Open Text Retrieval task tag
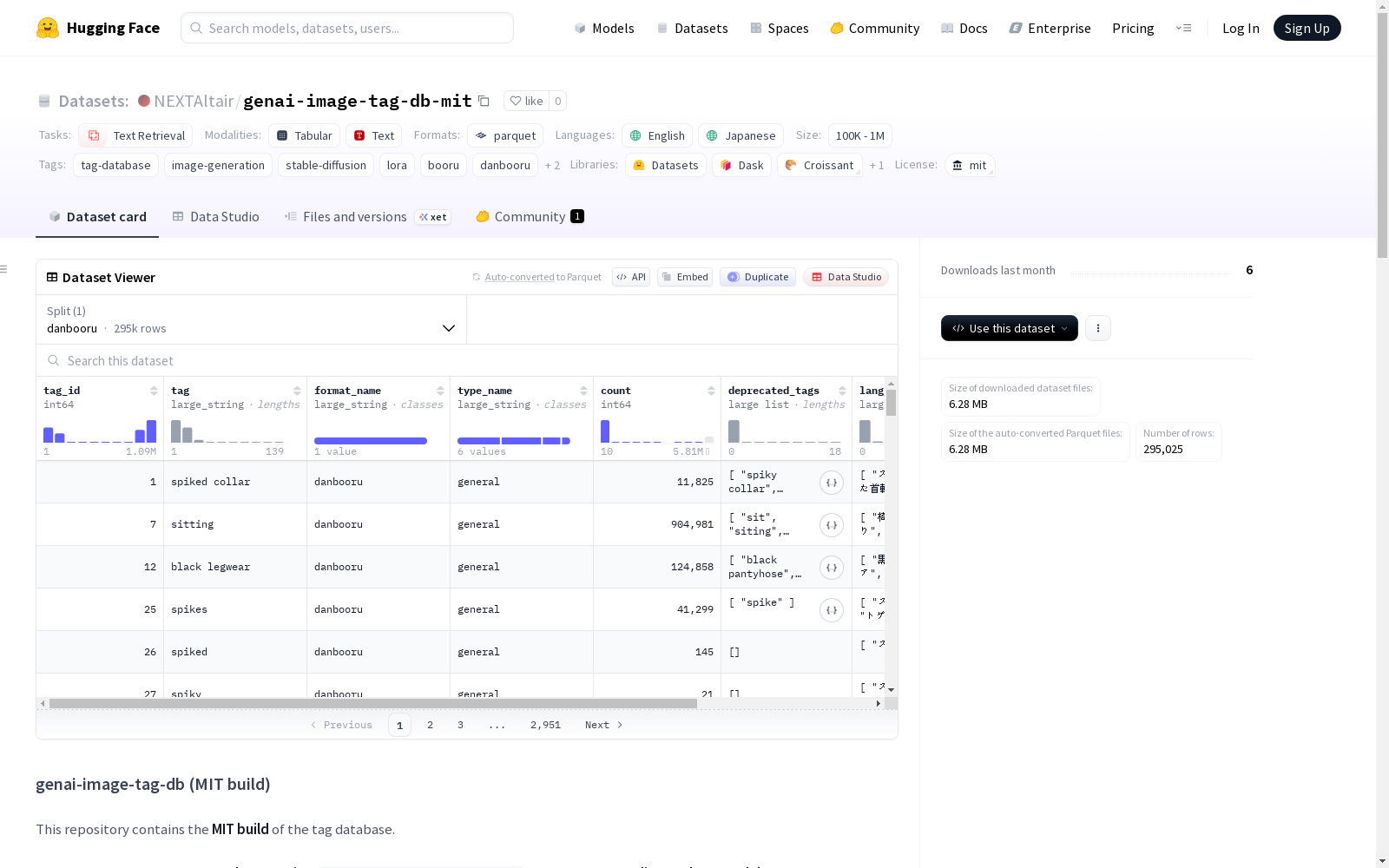This screenshot has height=868, width=1389. tap(135, 135)
